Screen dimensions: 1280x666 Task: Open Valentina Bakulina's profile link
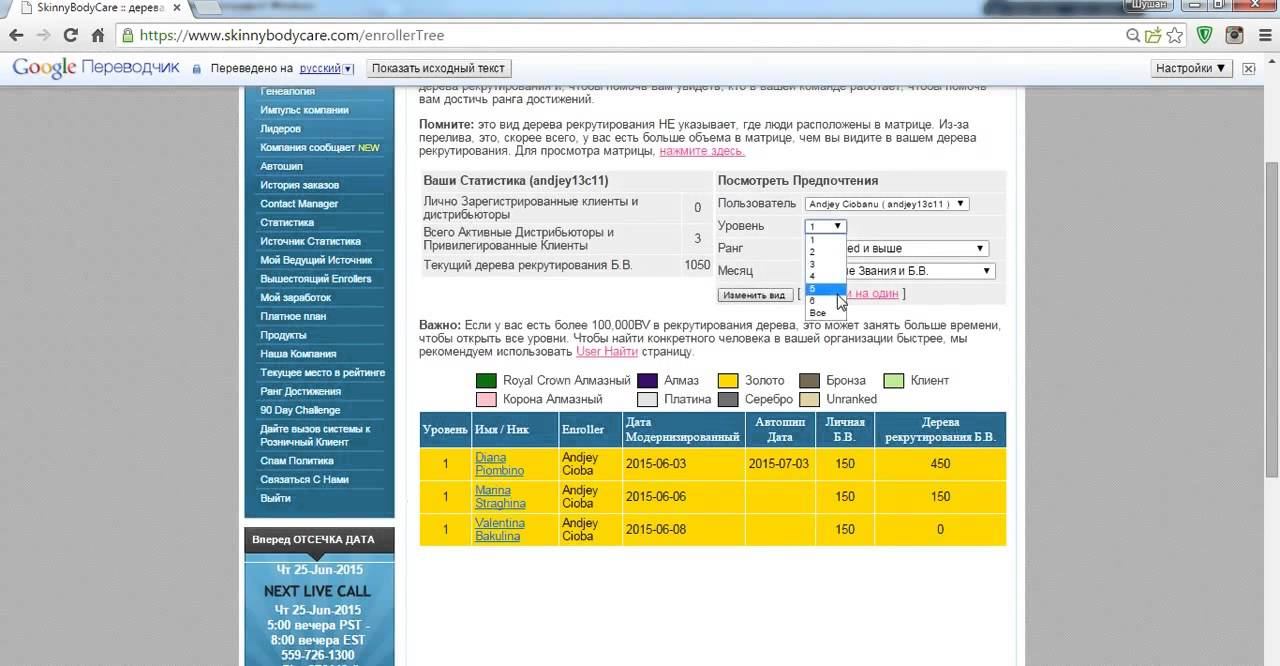pos(499,529)
